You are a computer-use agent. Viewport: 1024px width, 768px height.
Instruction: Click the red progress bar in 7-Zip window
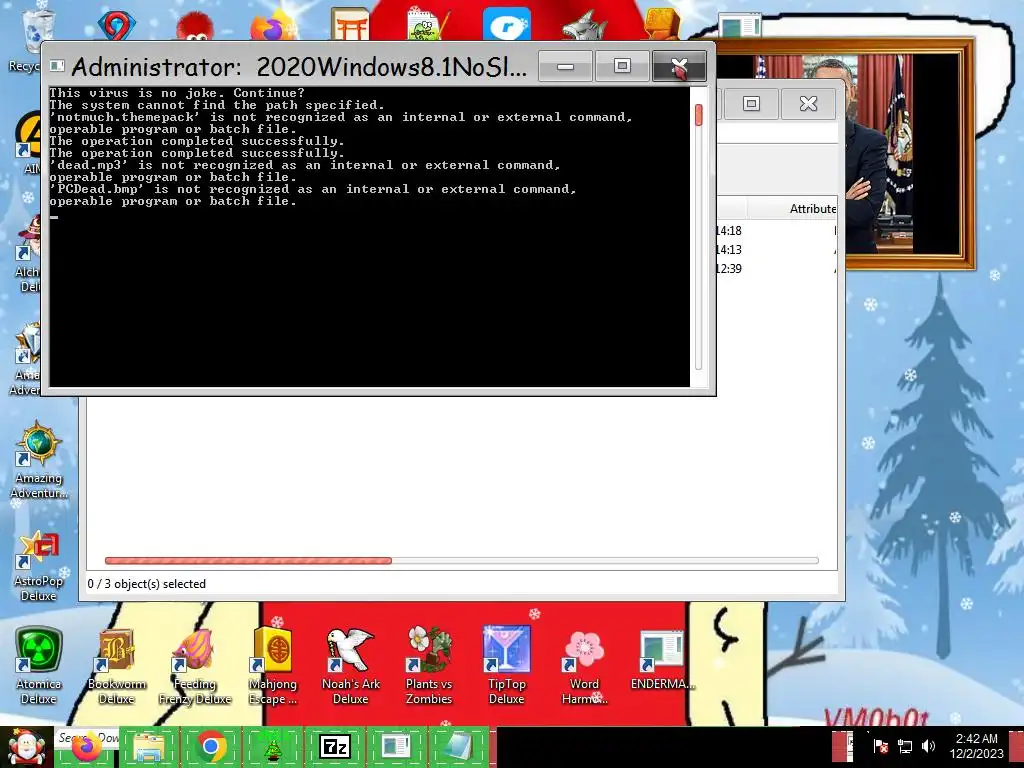click(x=248, y=560)
